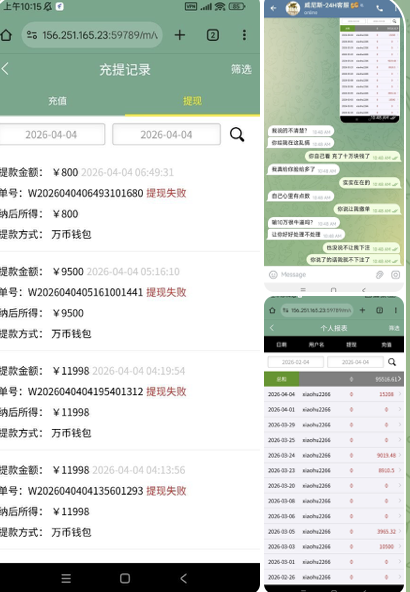The width and height of the screenshot is (410, 592).
Task: Expand the totals row showing 95516.61
Action: click(334, 379)
